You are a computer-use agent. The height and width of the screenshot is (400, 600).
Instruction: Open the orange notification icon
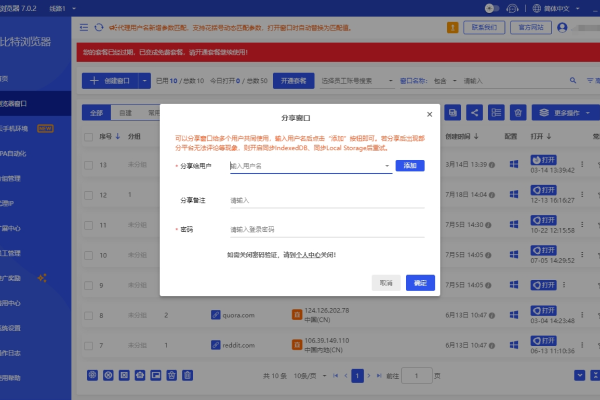(x=452, y=28)
